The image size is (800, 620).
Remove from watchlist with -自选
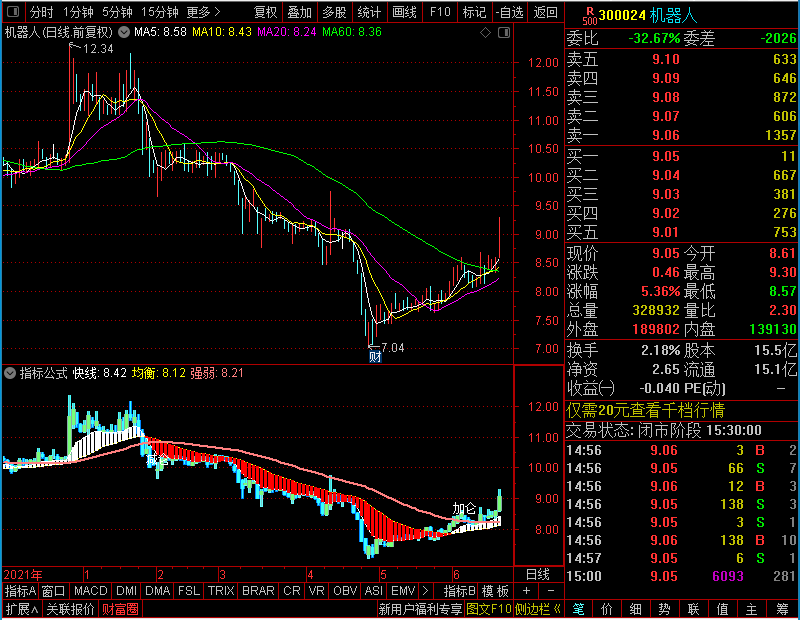coord(510,12)
